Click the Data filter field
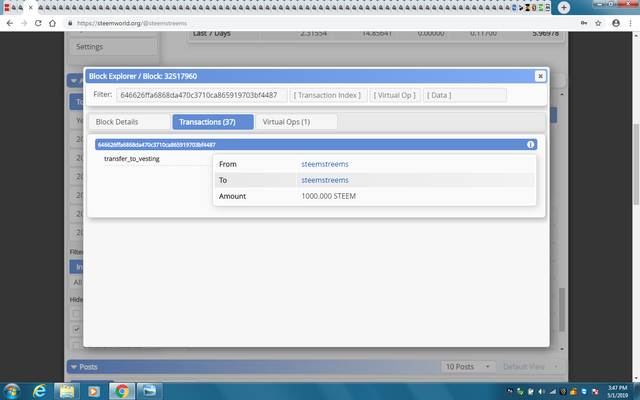Screen dimensions: 640x400 click(x=465, y=95)
